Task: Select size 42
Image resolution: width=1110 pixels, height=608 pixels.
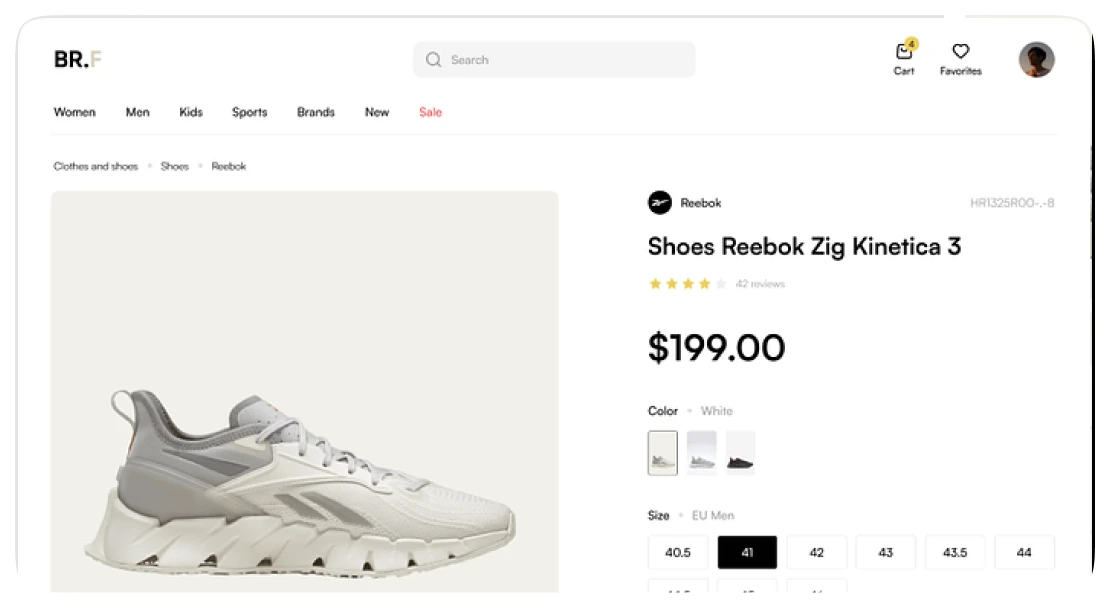Action: point(816,552)
